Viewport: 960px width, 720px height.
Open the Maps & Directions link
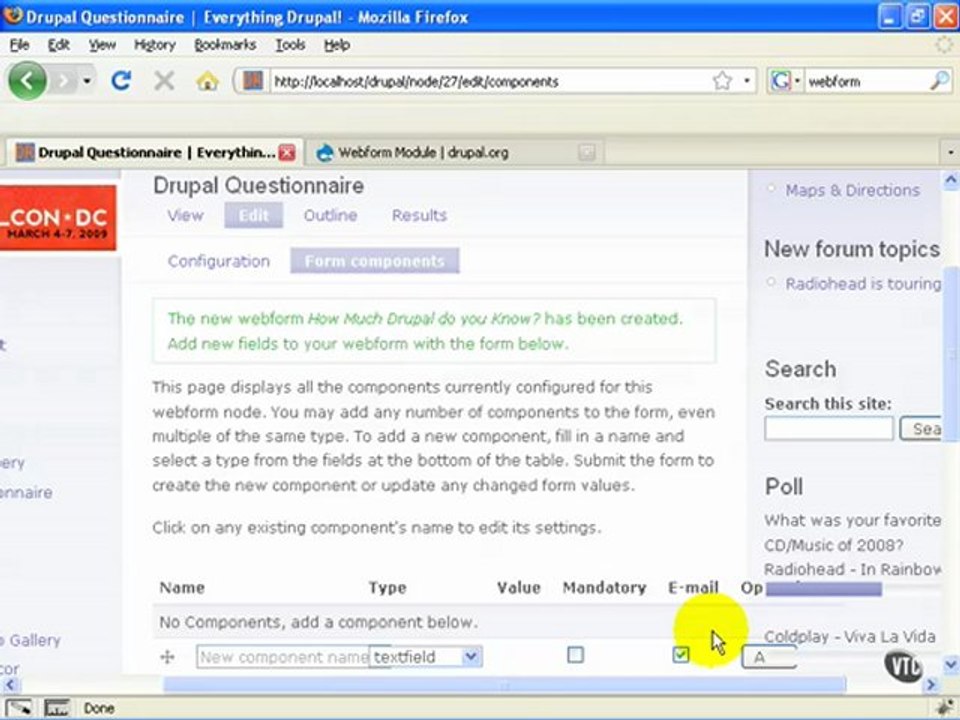(x=852, y=190)
